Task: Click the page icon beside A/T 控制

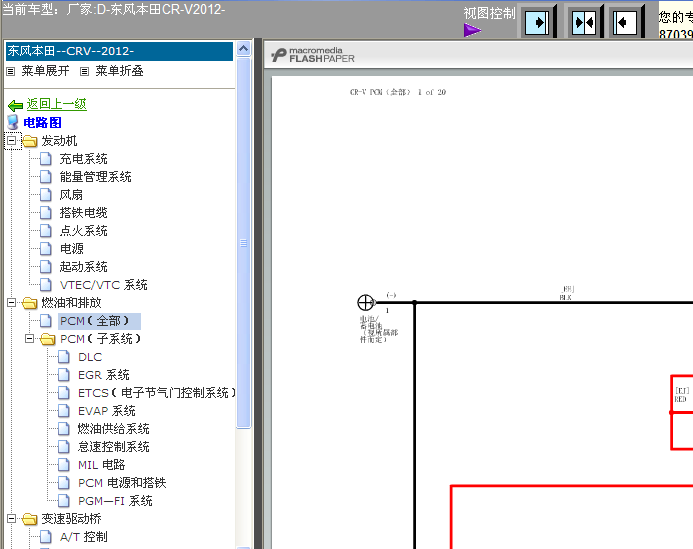Action: 46,537
